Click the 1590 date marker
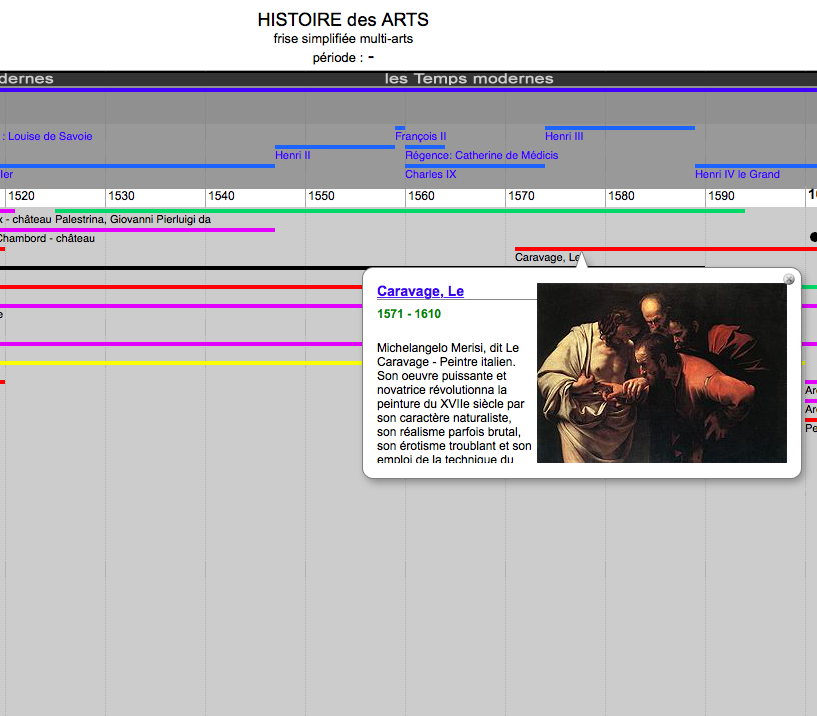817x716 pixels. [x=722, y=196]
